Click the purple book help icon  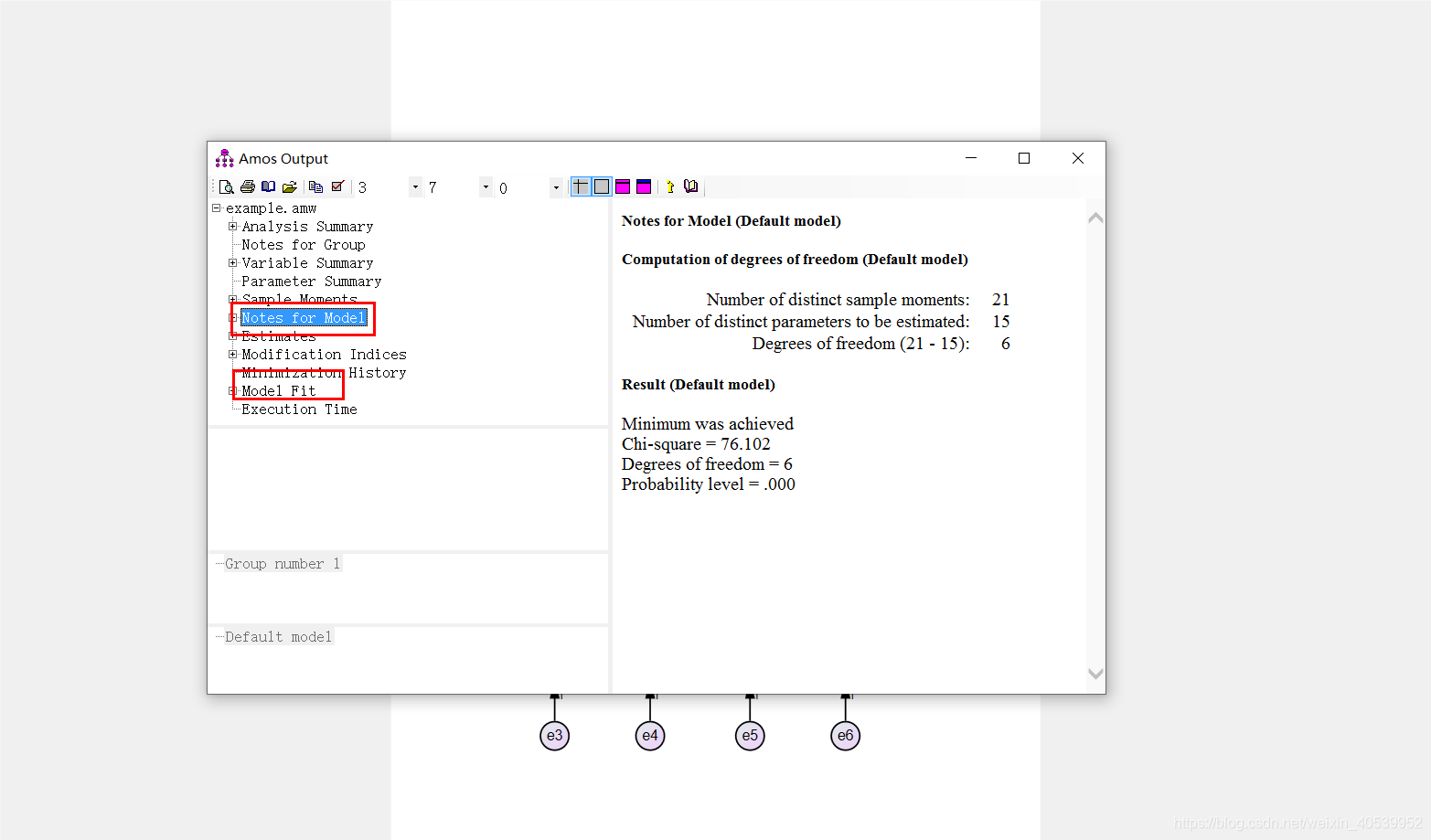point(691,186)
